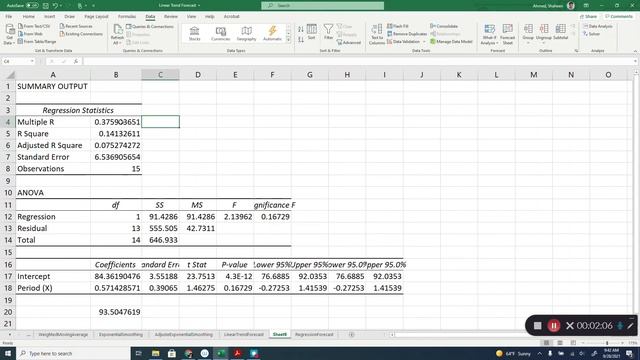The height and width of the screenshot is (360, 640).
Task: Click From Web import option
Action: tap(30, 34)
